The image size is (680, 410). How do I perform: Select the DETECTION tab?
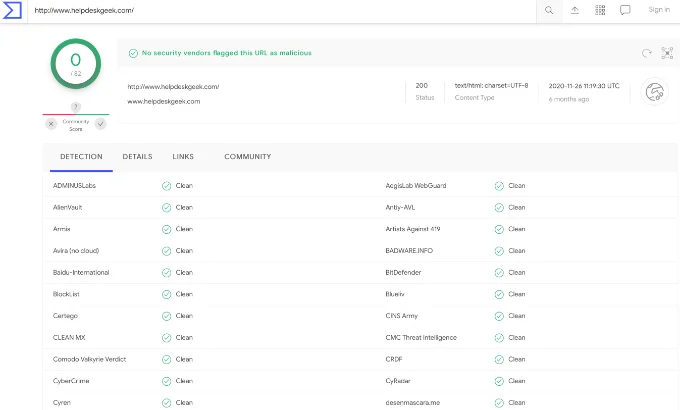coord(81,157)
